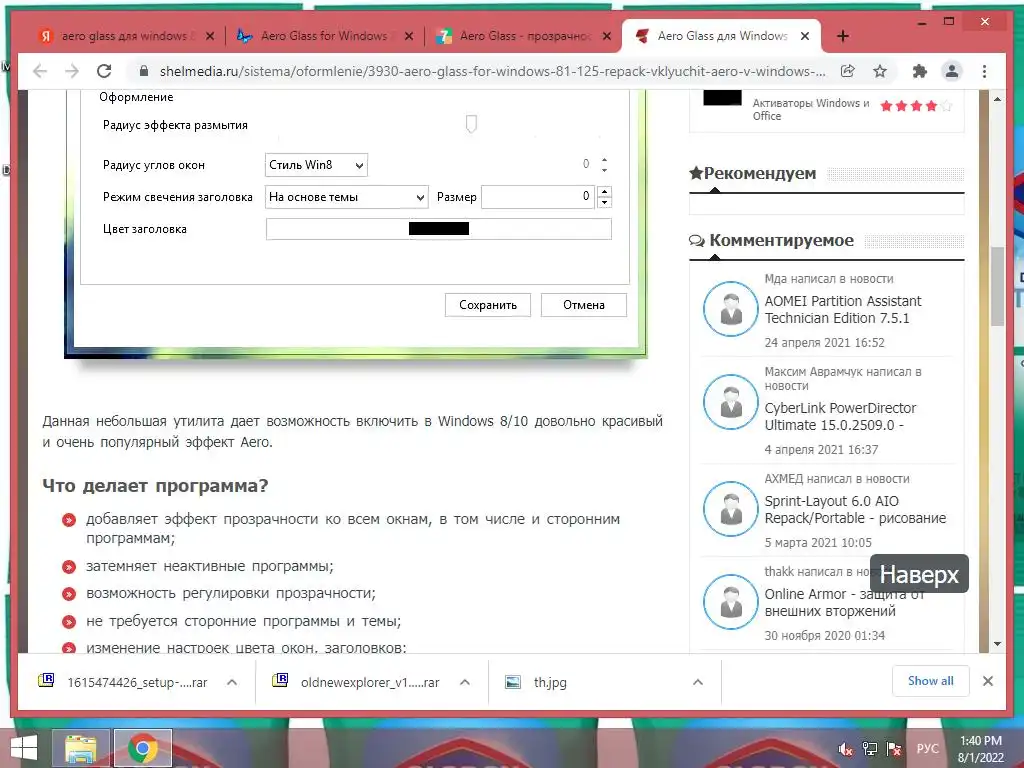Open 'Стиль Win8' corner radius dropdown
Image resolution: width=1024 pixels, height=768 pixels.
316,165
